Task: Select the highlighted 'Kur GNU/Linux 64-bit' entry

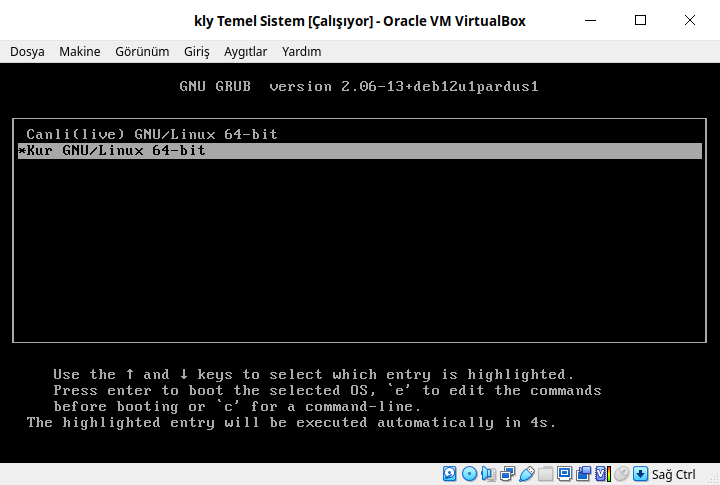Action: click(115, 150)
